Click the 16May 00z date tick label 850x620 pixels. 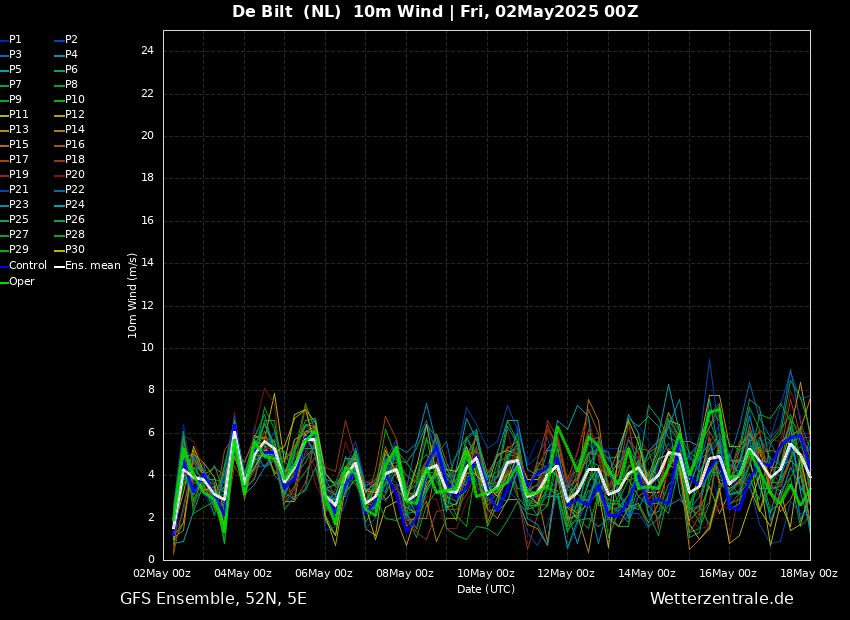pyautogui.click(x=728, y=573)
